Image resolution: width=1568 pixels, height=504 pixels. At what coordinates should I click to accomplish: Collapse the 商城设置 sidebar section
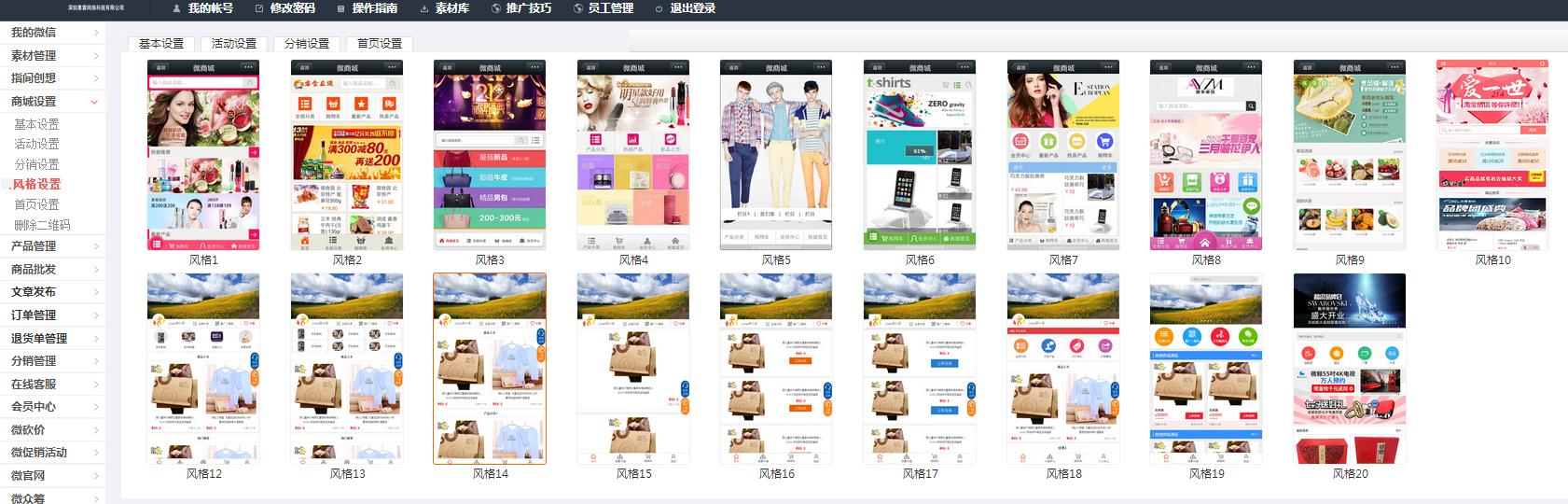(x=52, y=102)
